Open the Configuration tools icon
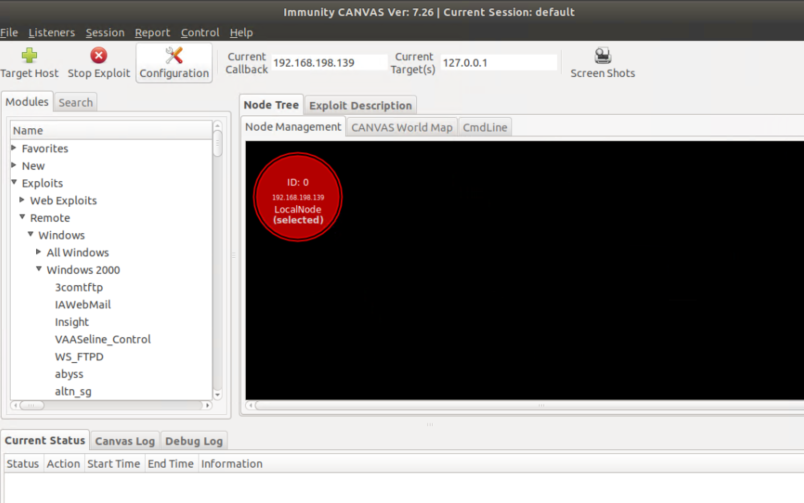 tap(174, 55)
